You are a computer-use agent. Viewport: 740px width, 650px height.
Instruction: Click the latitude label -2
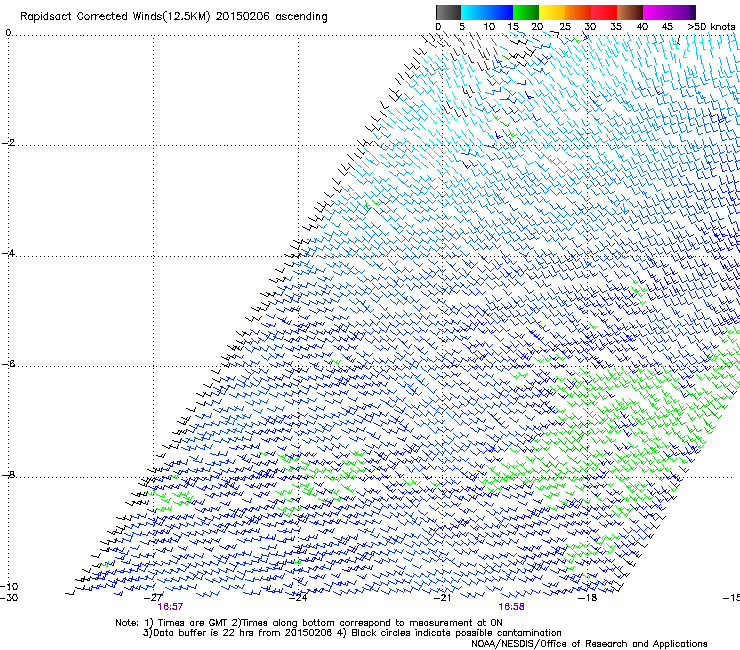8,143
